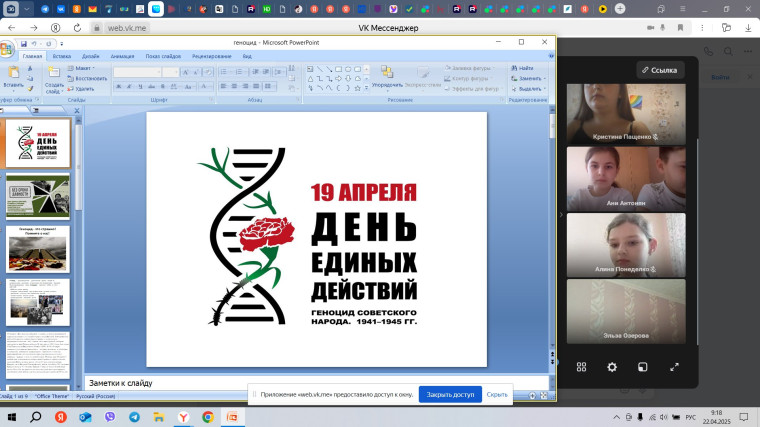
Task: Switch to the Анимация (Animation) ribbon tab
Action: coord(122,56)
